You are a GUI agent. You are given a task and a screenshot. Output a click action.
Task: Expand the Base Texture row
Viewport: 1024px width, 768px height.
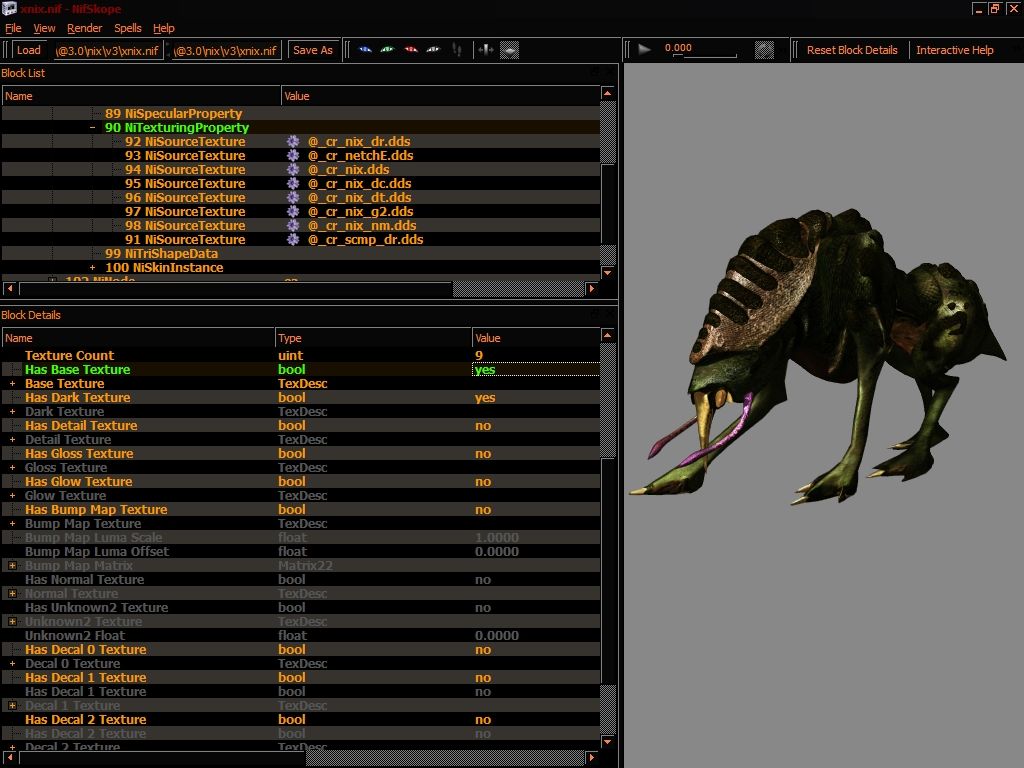point(12,384)
